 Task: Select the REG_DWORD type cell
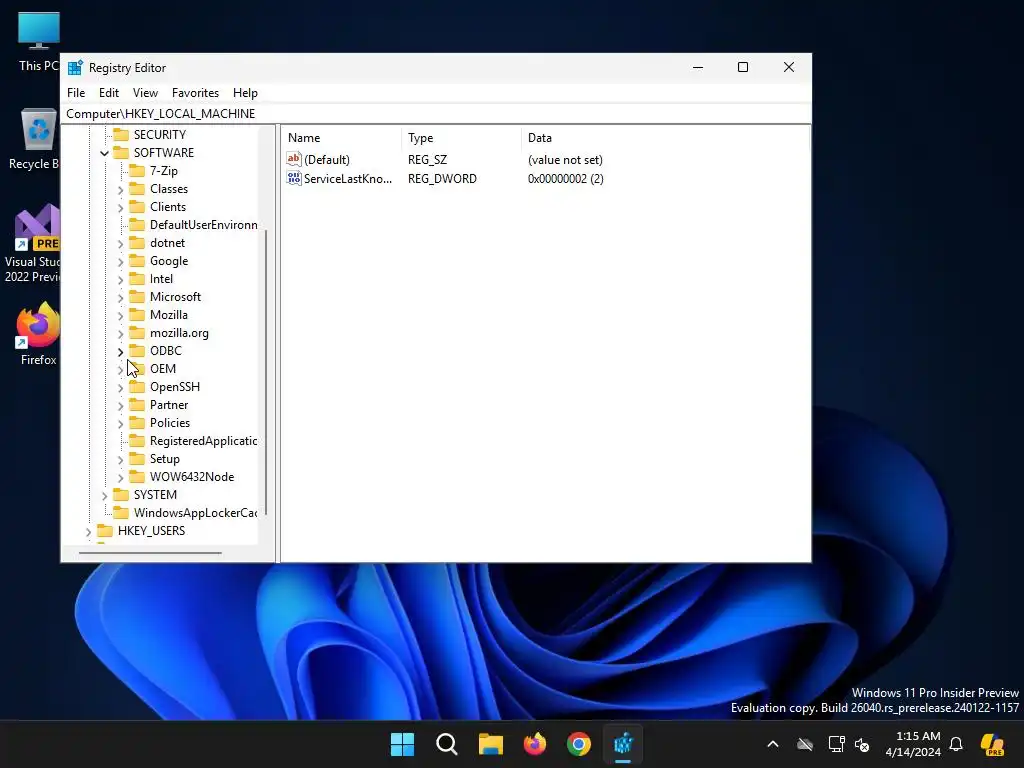[x=442, y=178]
